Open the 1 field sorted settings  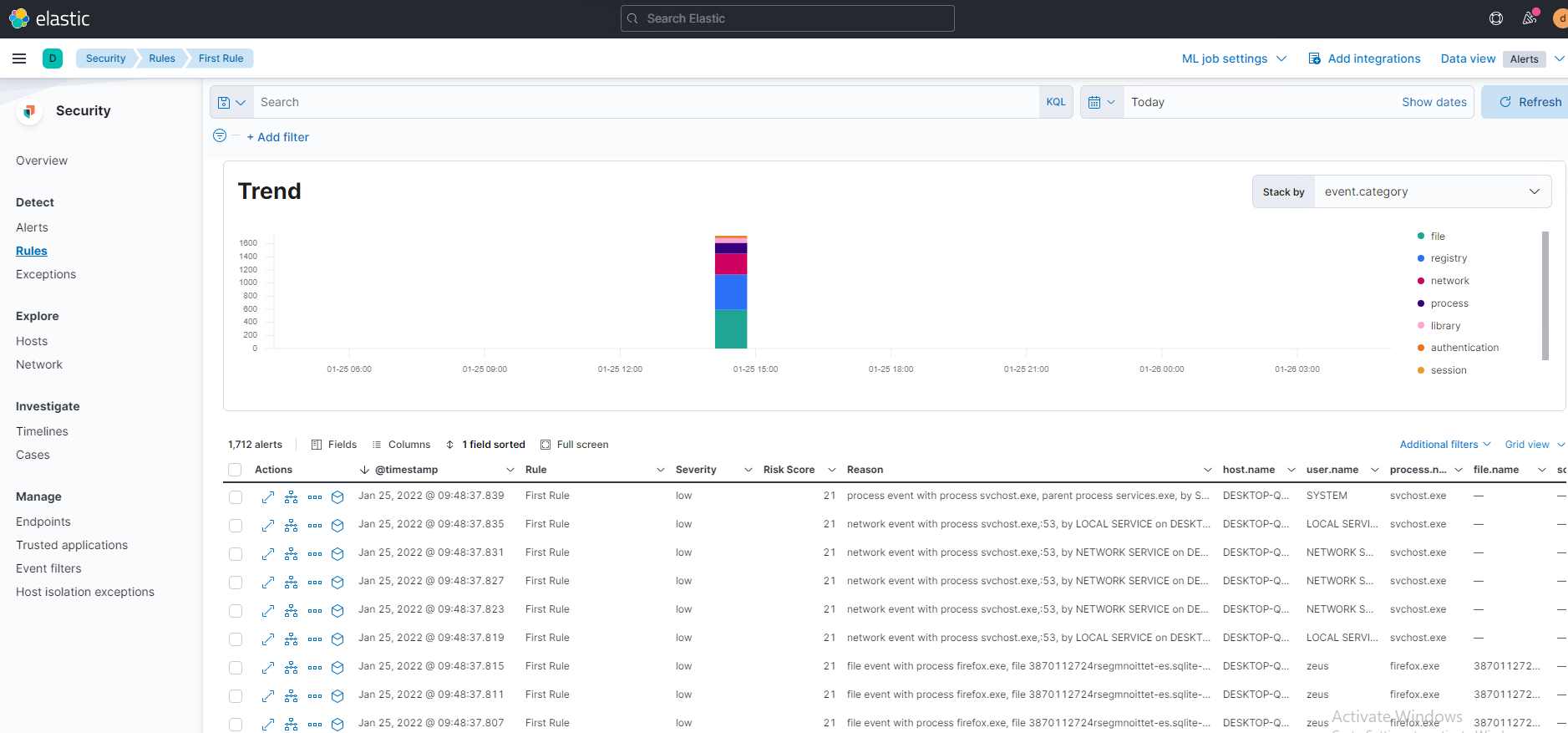click(486, 445)
